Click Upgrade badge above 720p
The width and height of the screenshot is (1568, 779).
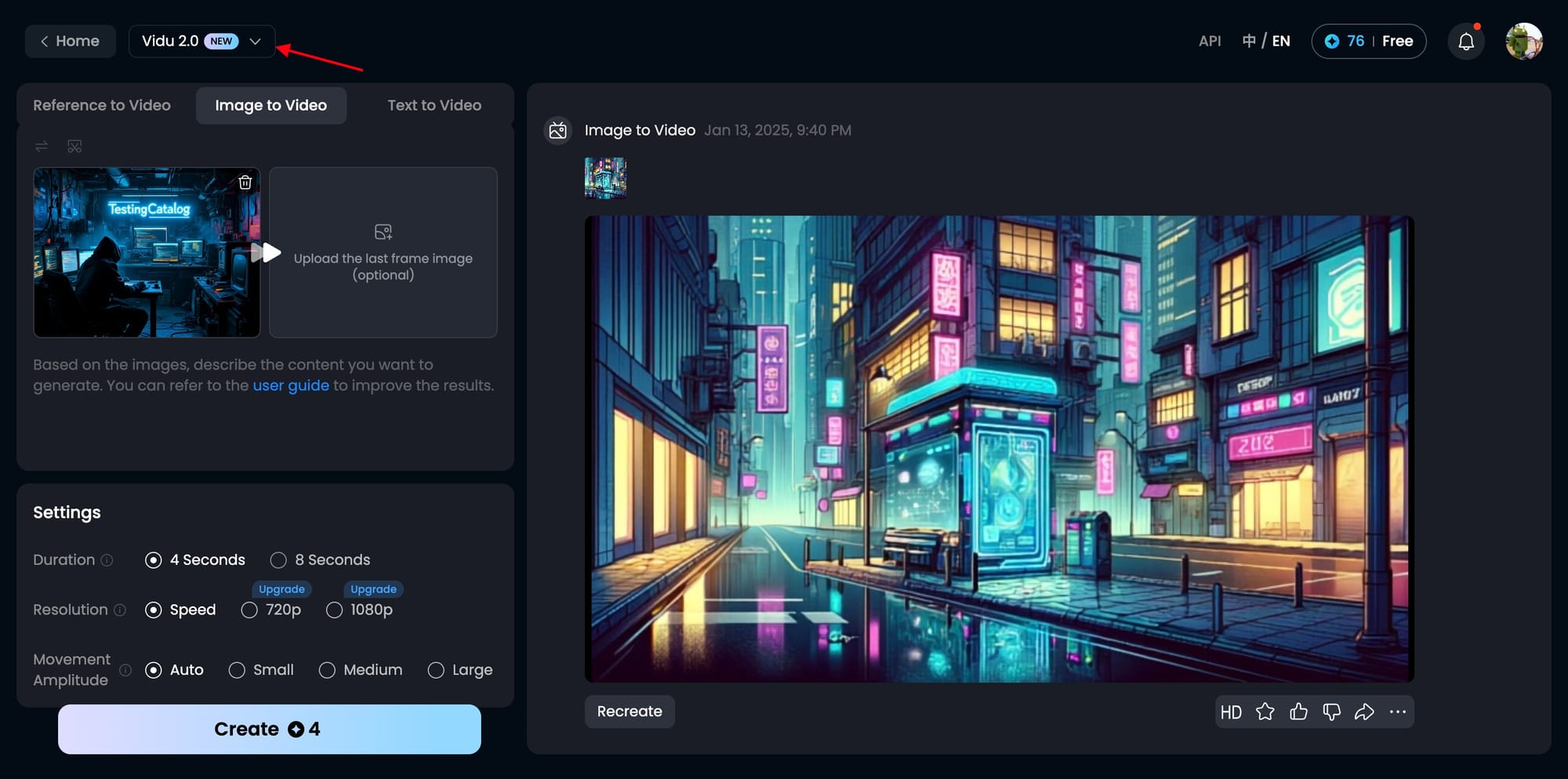[281, 589]
